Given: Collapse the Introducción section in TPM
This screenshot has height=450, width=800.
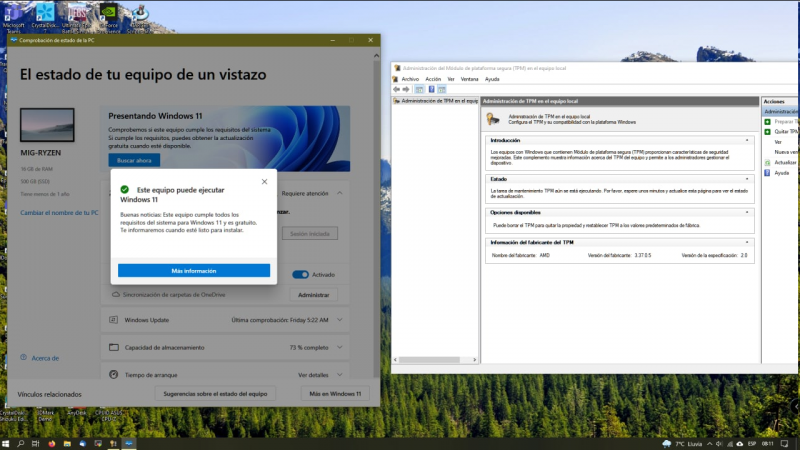Looking at the screenshot, I should [747, 140].
